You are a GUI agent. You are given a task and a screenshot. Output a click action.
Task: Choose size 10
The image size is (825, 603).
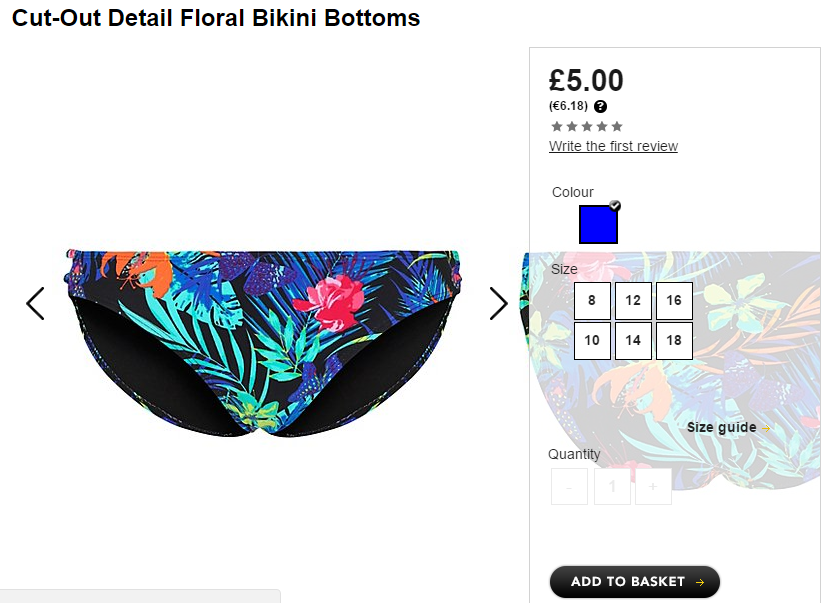point(592,340)
